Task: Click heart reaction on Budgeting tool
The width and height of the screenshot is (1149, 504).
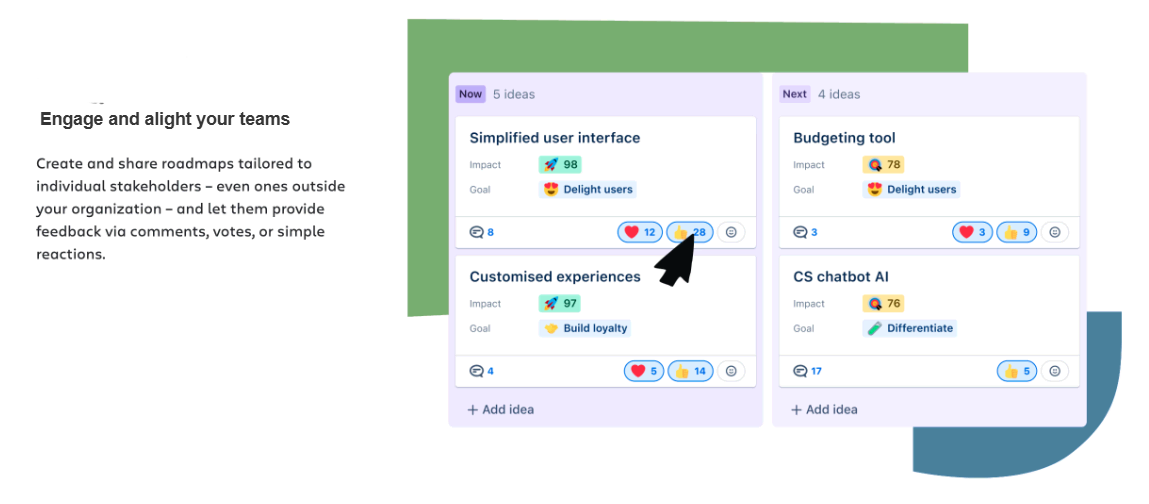Action: coord(973,232)
